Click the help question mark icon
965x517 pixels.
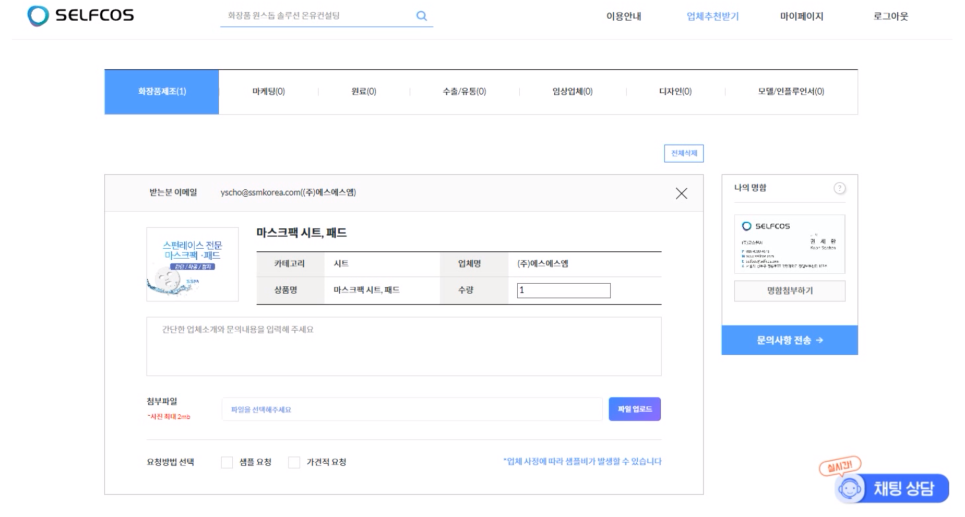click(839, 189)
